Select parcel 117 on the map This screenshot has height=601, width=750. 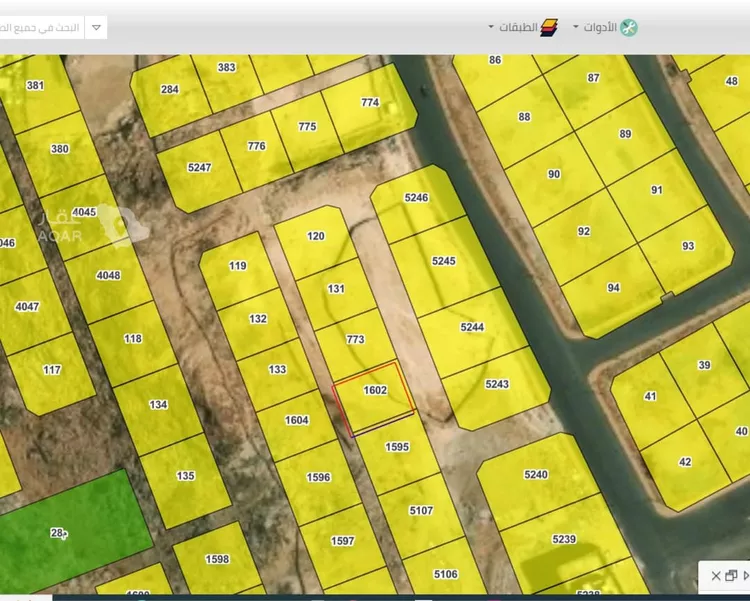(52, 375)
